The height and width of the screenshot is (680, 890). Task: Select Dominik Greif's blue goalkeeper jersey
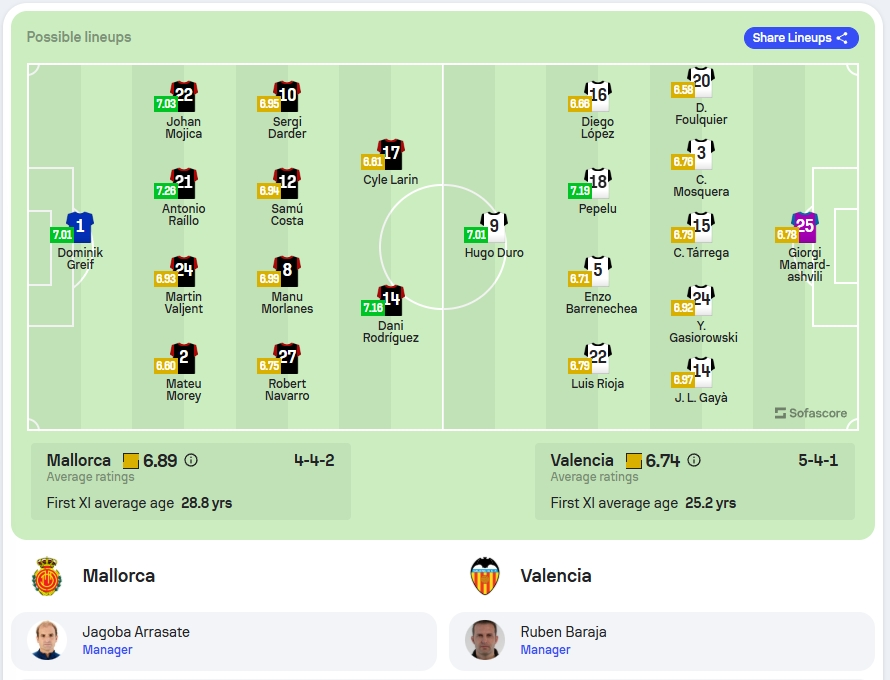(80, 227)
